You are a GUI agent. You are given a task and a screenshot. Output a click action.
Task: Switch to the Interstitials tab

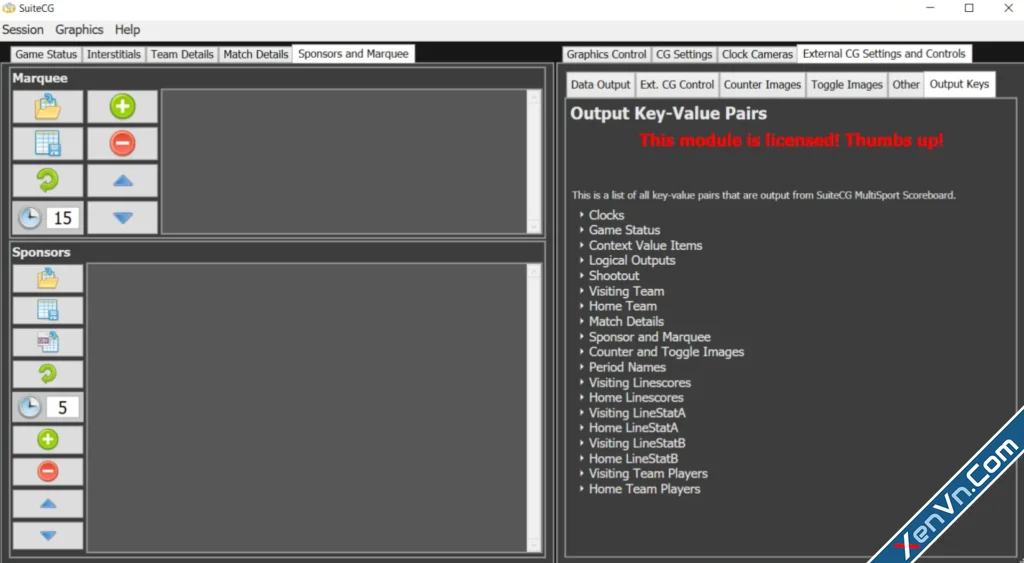(114, 54)
